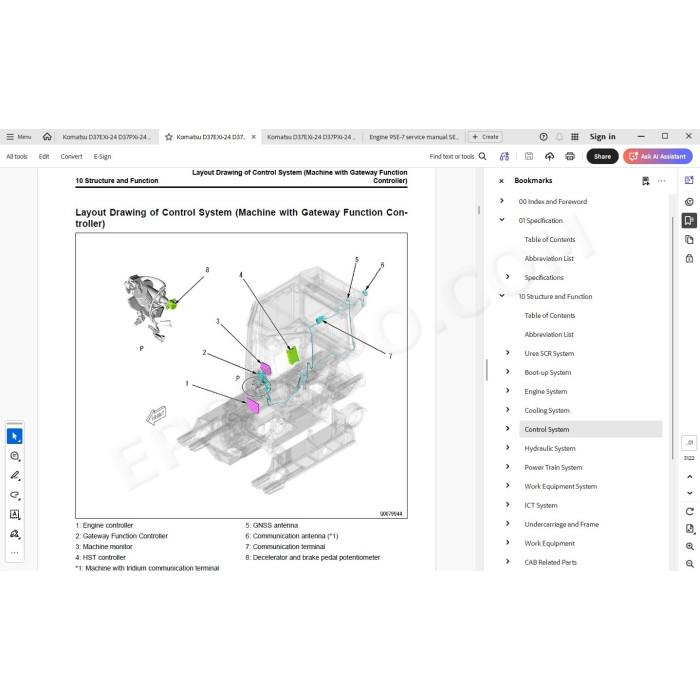Expand the Cooling System bookmark
This screenshot has height=700, width=700.
[508, 409]
